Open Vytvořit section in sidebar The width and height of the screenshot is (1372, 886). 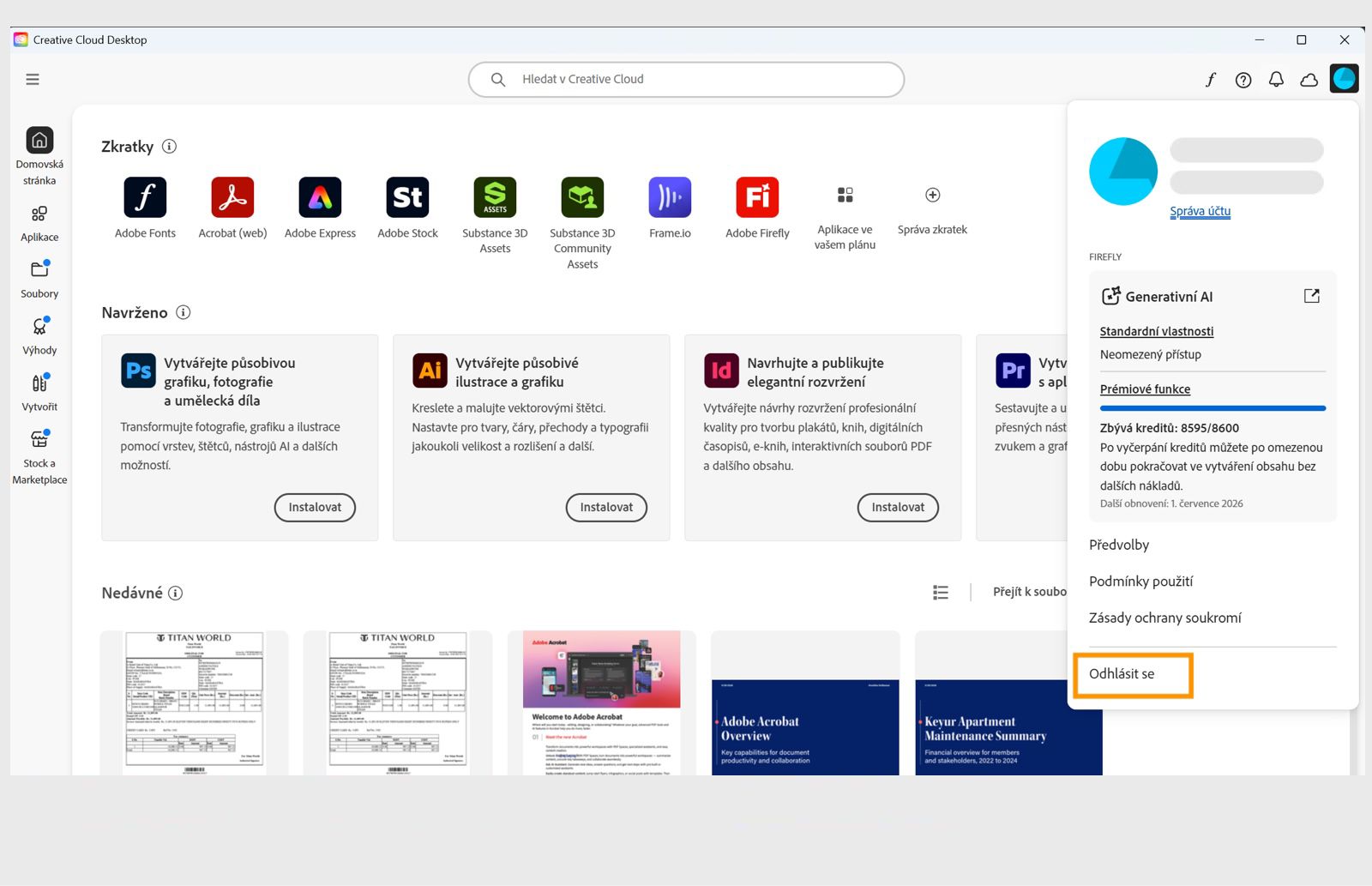point(39,393)
